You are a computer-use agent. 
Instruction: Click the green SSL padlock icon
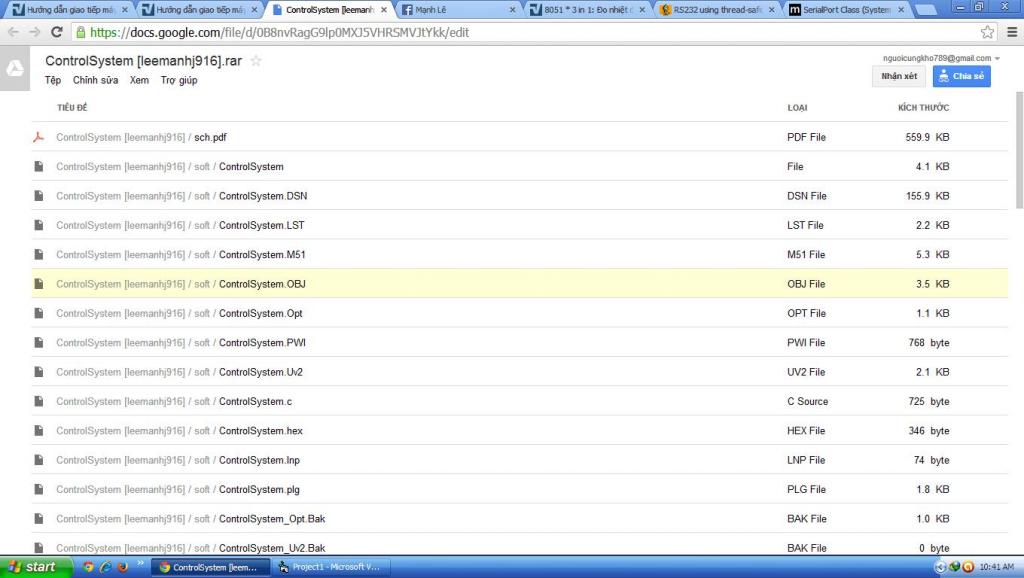pyautogui.click(x=80, y=32)
